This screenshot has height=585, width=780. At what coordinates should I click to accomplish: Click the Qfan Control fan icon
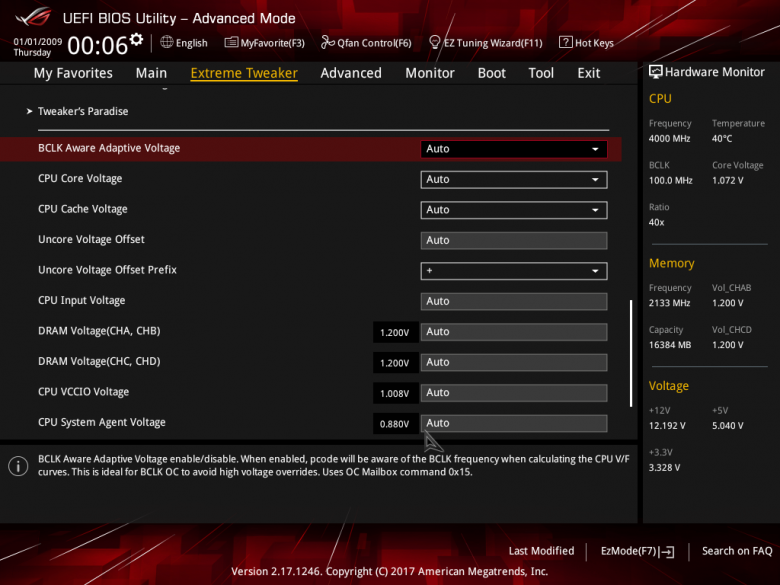coord(327,42)
